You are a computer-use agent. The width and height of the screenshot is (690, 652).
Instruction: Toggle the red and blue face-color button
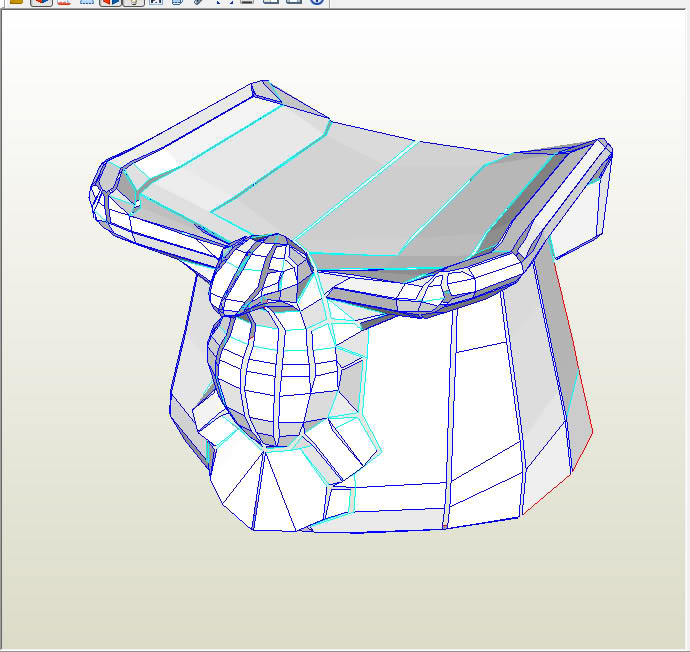110,2
